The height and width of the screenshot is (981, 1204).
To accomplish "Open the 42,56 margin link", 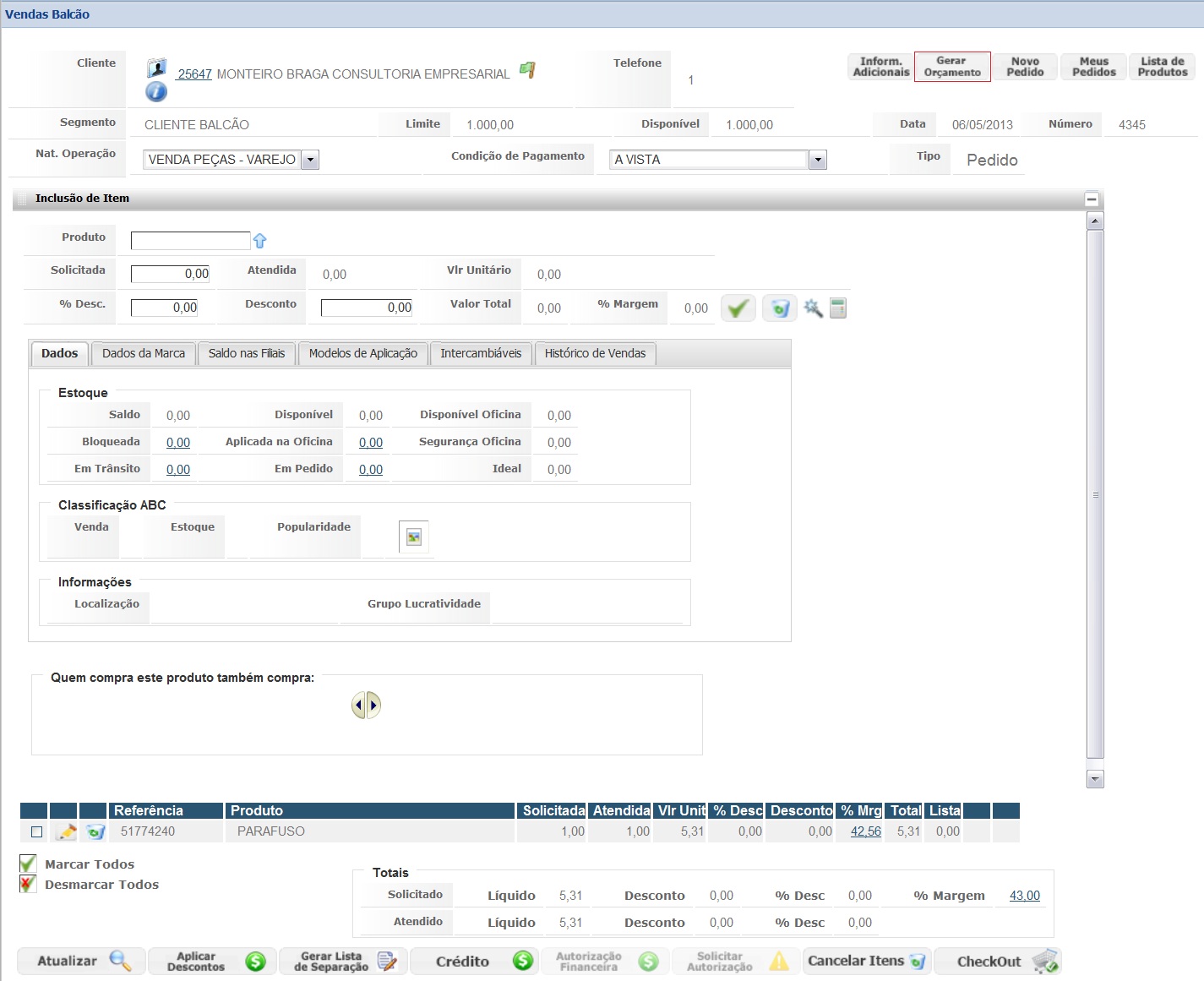I will pyautogui.click(x=866, y=831).
